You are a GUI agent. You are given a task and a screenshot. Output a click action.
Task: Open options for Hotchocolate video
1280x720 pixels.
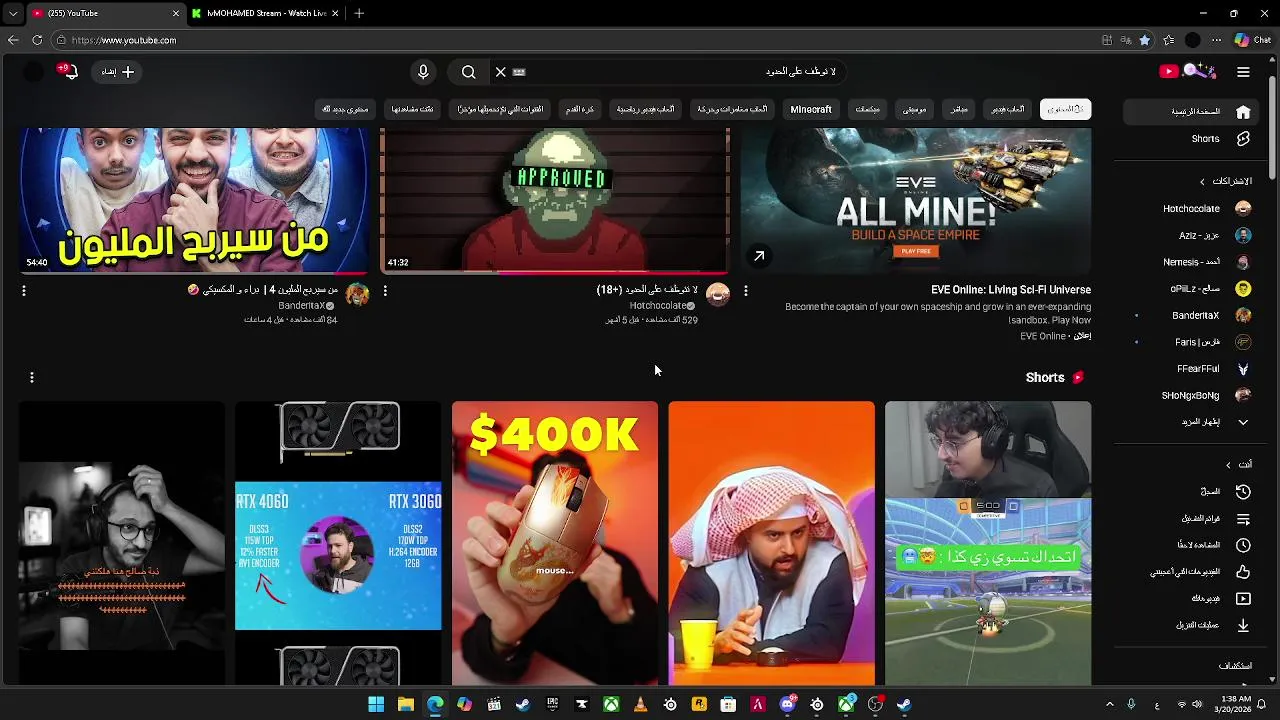(x=385, y=291)
